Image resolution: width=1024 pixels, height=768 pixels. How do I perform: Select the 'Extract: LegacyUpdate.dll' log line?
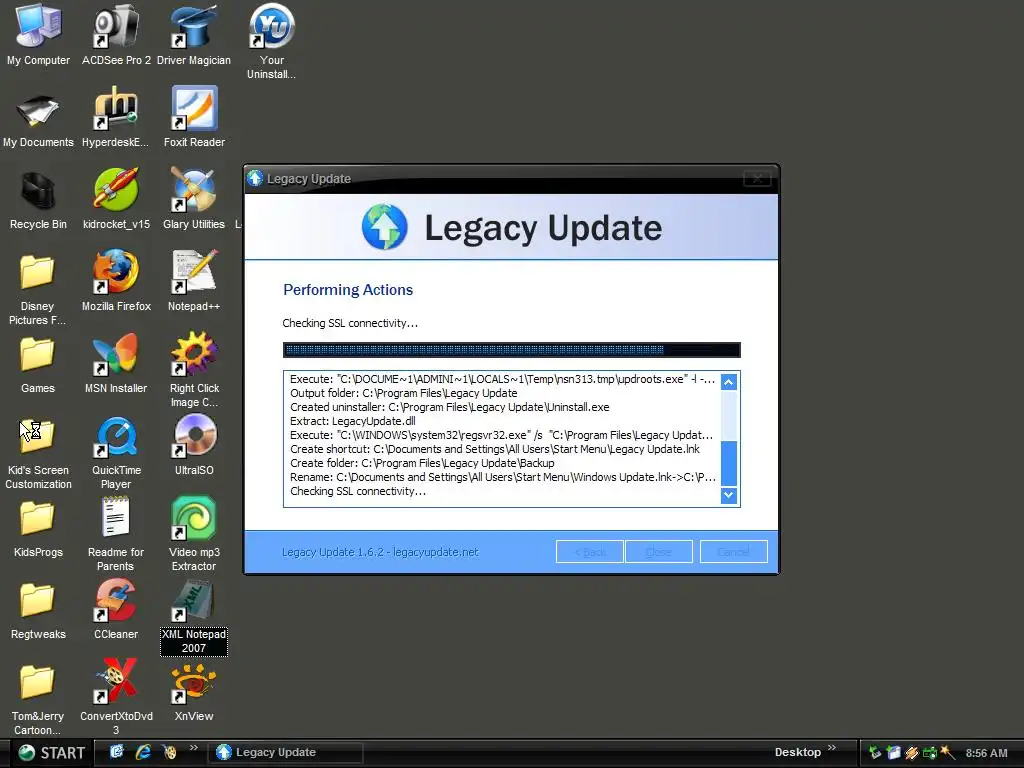click(353, 421)
